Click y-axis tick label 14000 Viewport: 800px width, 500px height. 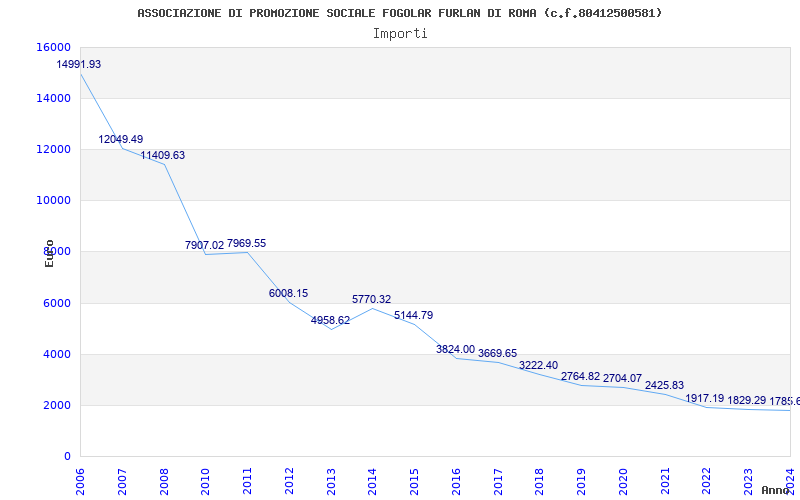coord(54,98)
